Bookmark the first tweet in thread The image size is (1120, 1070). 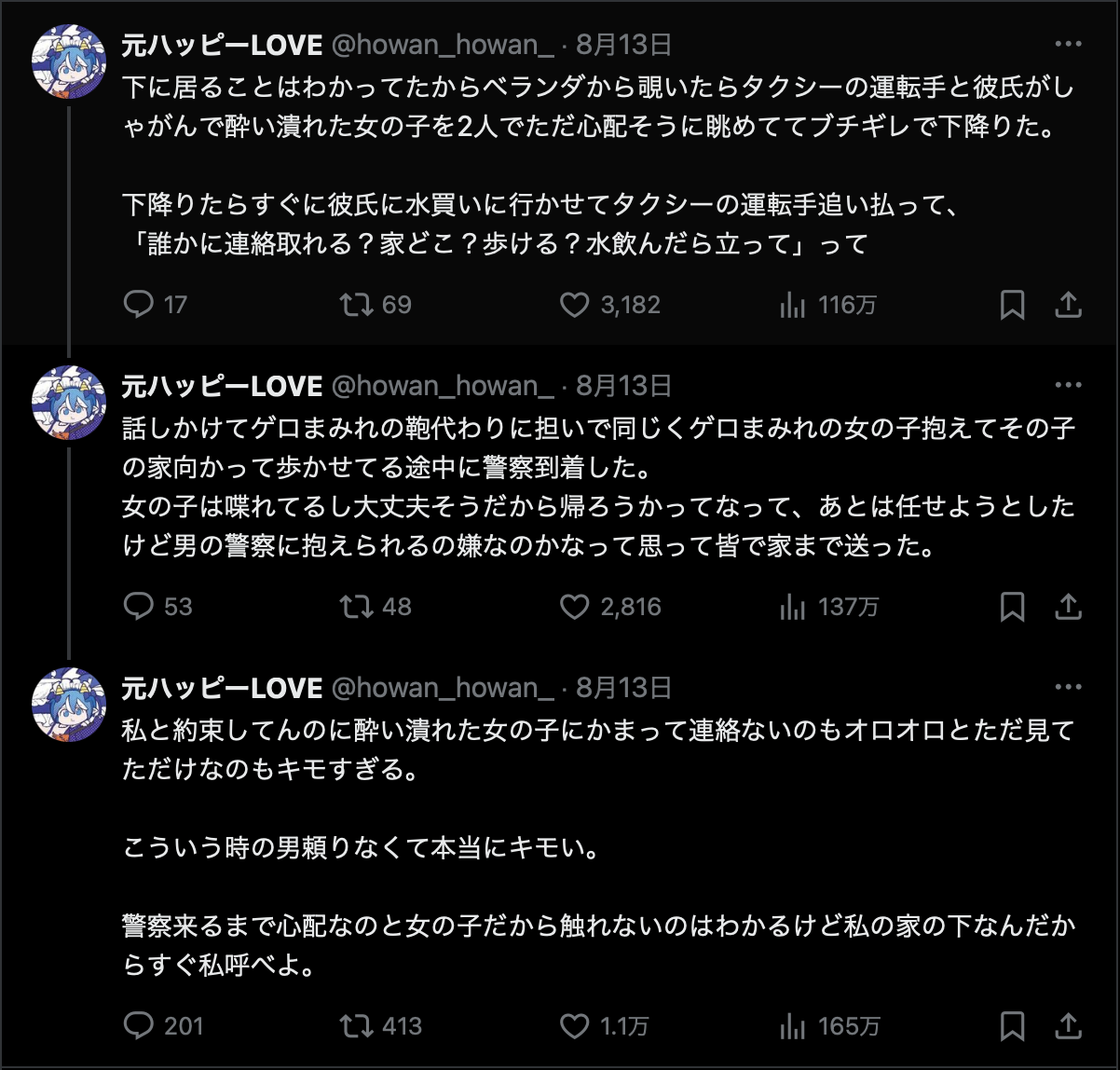[1012, 305]
